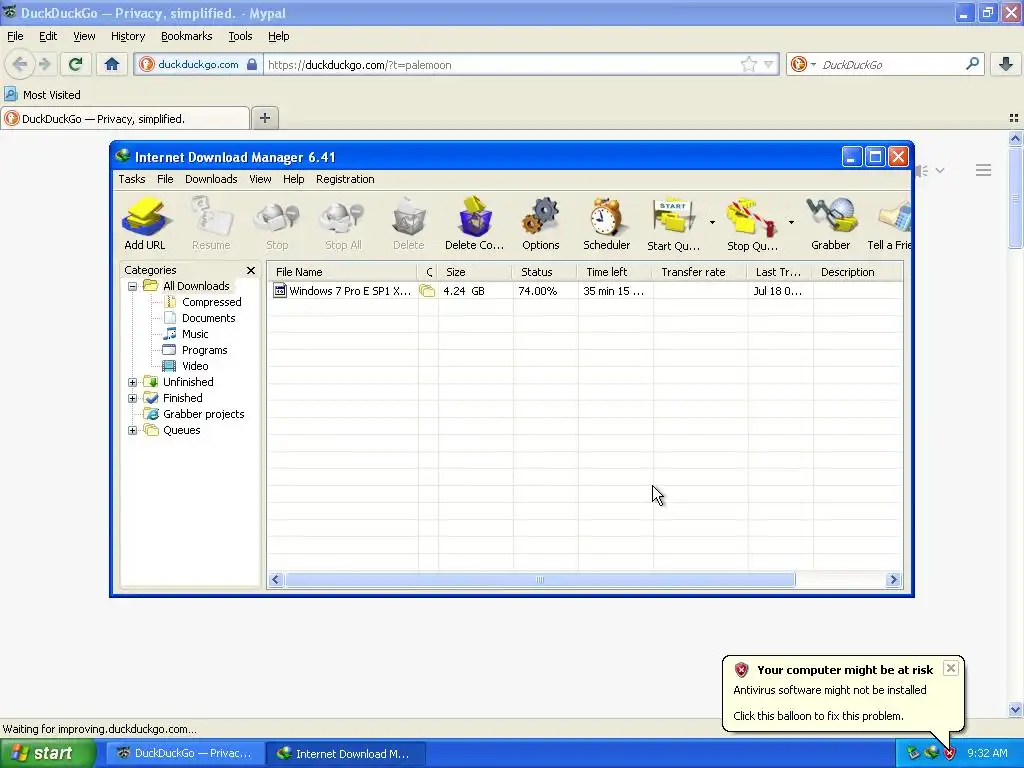Collapse the All Downloads tree node
This screenshot has width=1024, height=768.
[x=133, y=286]
